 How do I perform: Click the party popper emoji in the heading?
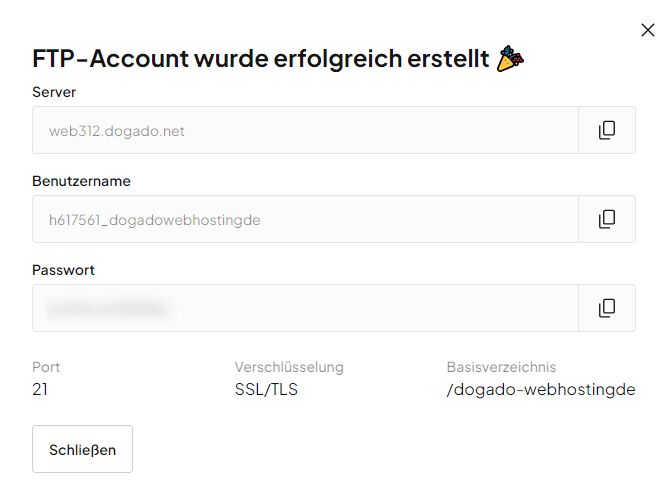pyautogui.click(x=511, y=58)
